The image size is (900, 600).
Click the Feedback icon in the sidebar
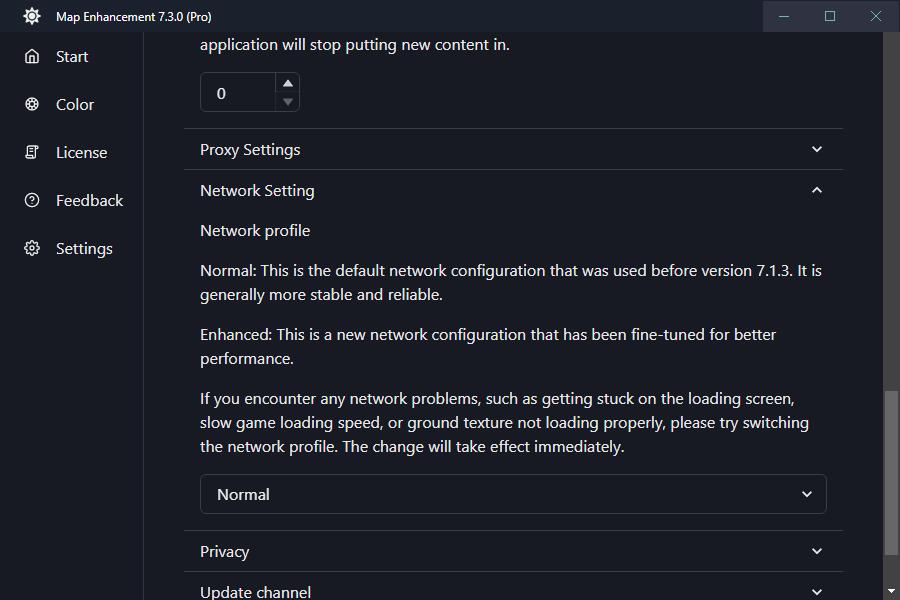click(x=33, y=200)
